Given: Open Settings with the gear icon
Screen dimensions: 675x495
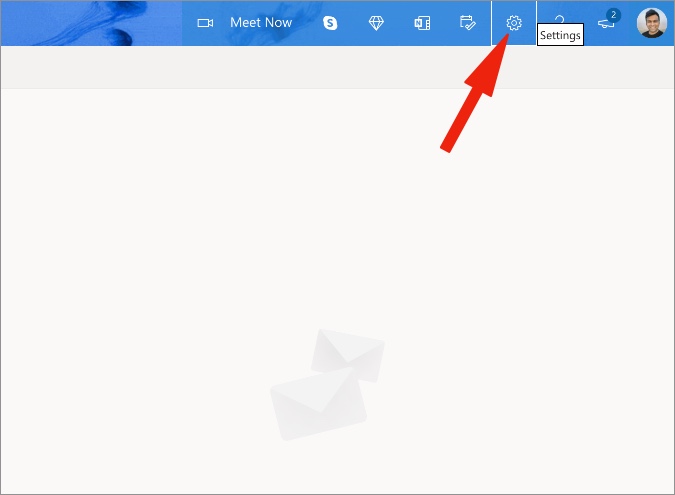Looking at the screenshot, I should point(514,23).
